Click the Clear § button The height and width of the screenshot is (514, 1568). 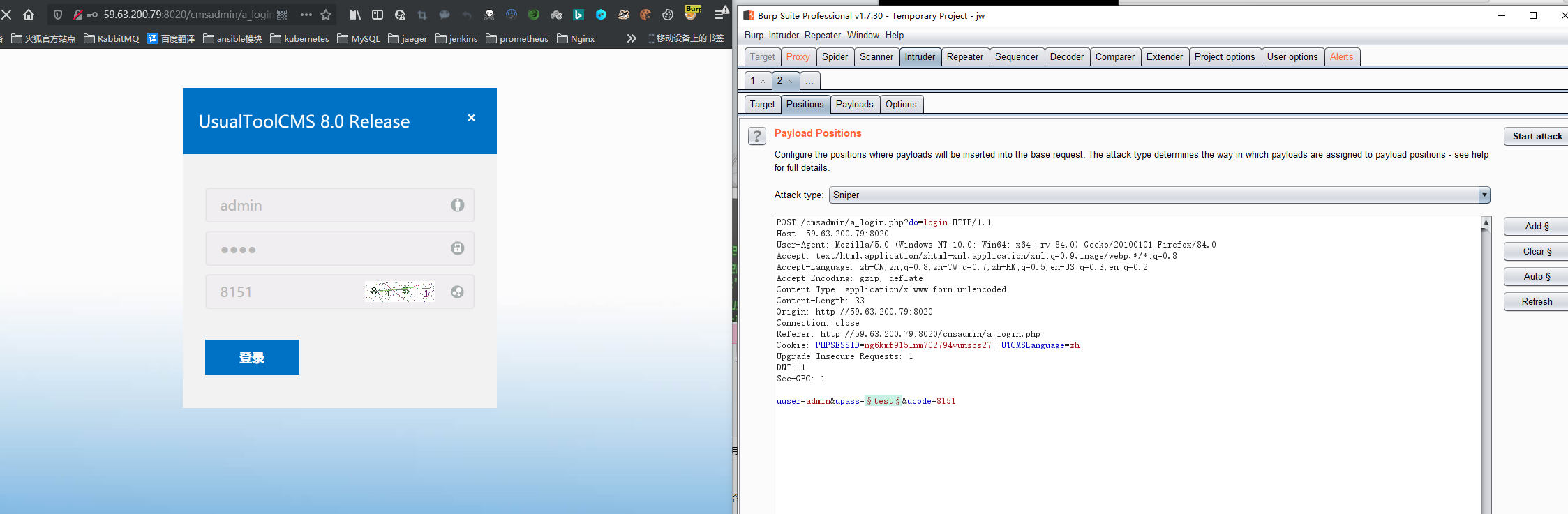click(1537, 251)
